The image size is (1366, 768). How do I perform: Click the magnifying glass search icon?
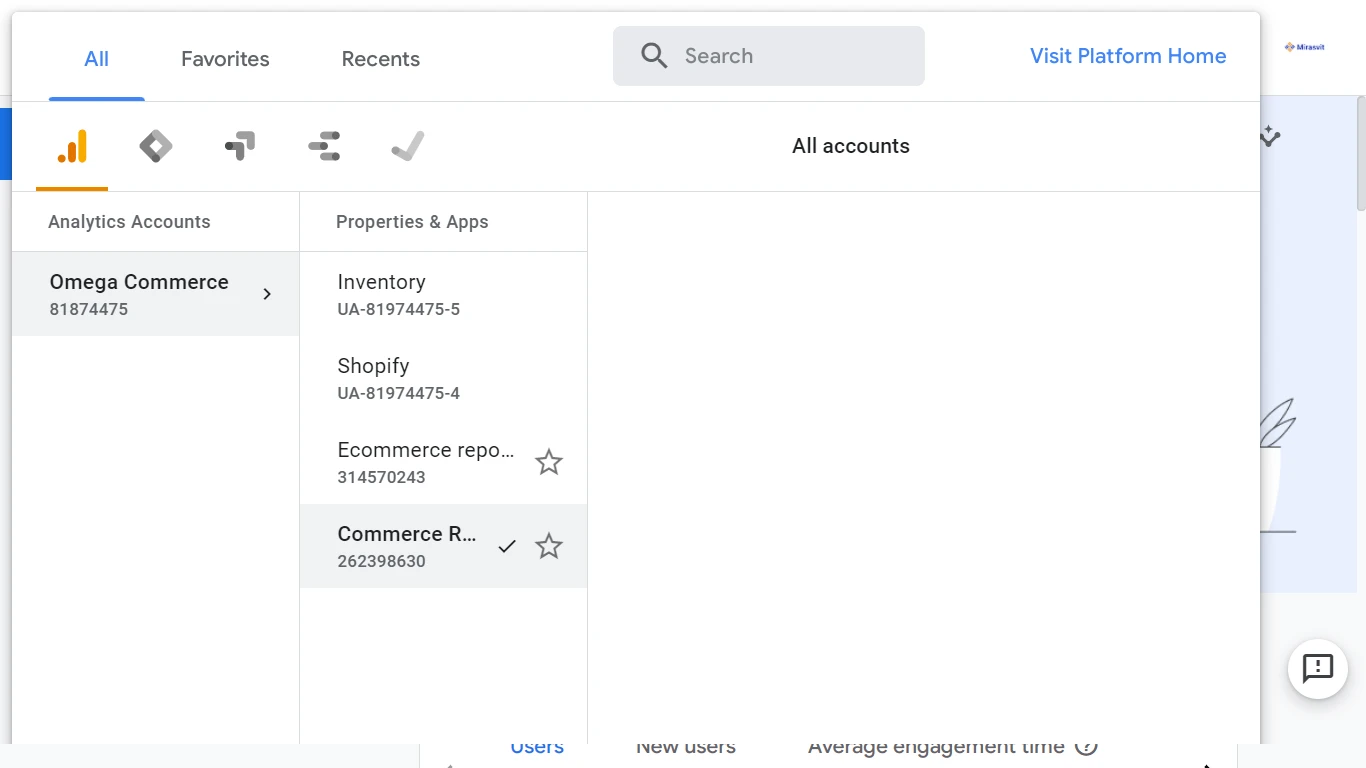pyautogui.click(x=654, y=56)
